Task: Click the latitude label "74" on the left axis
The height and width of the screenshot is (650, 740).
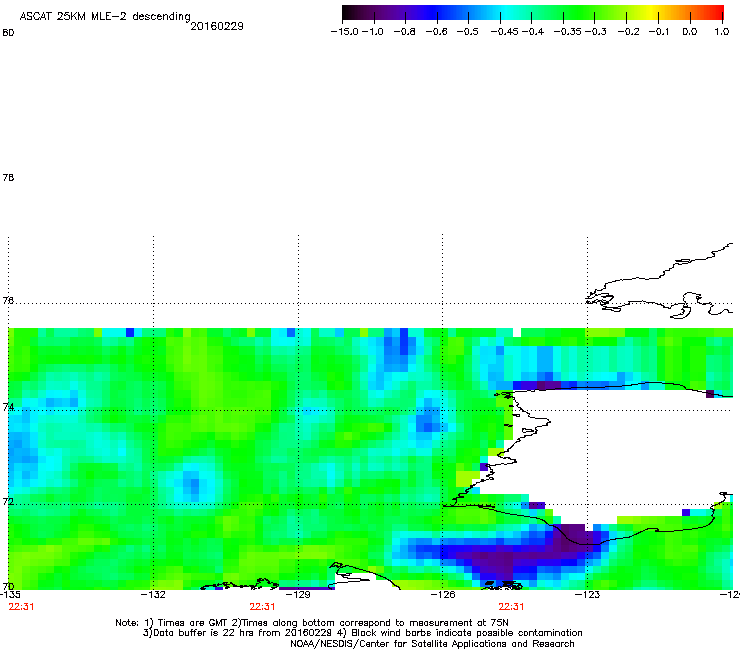Action: point(8,407)
